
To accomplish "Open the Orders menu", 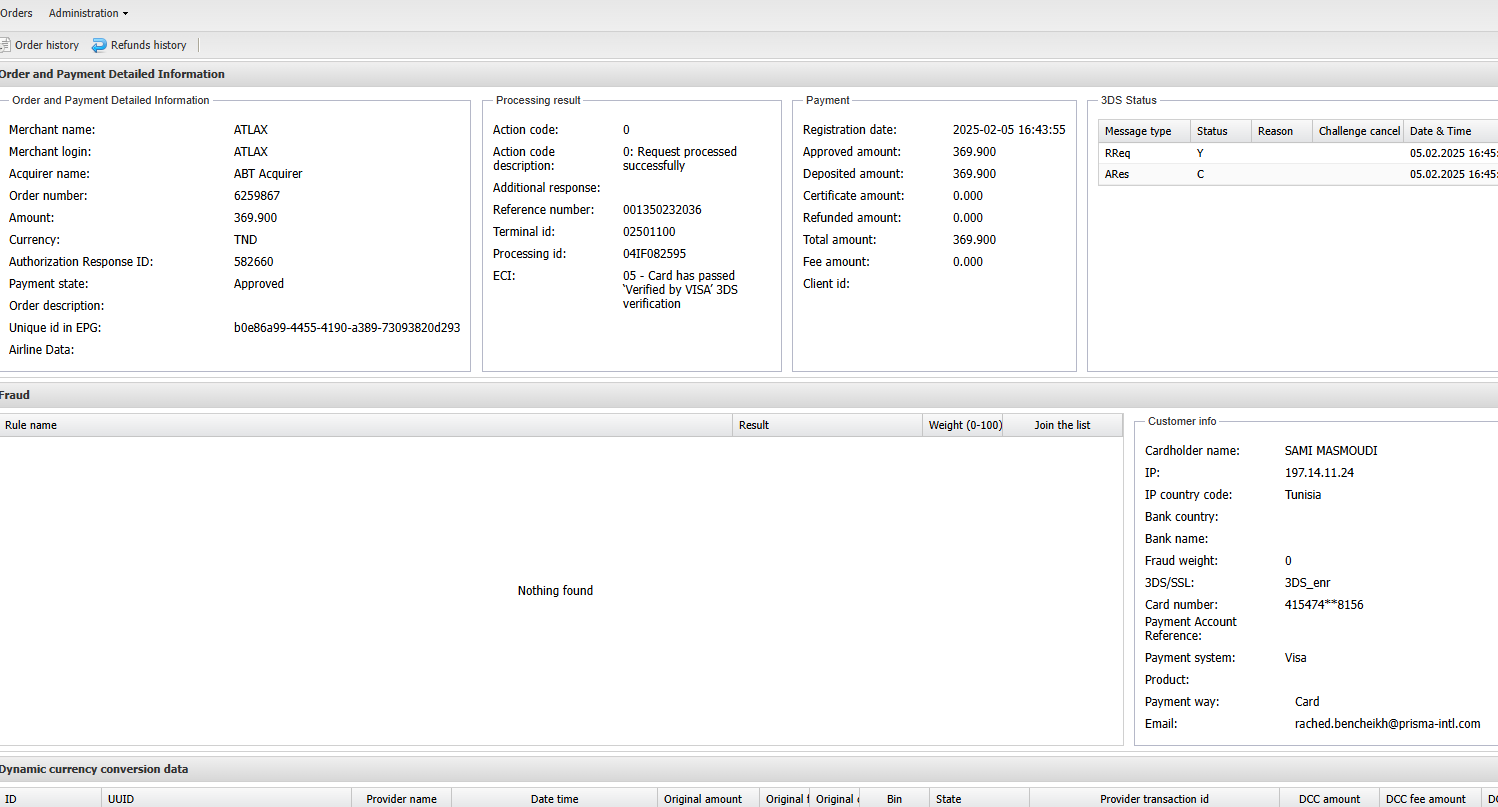I will pos(16,13).
